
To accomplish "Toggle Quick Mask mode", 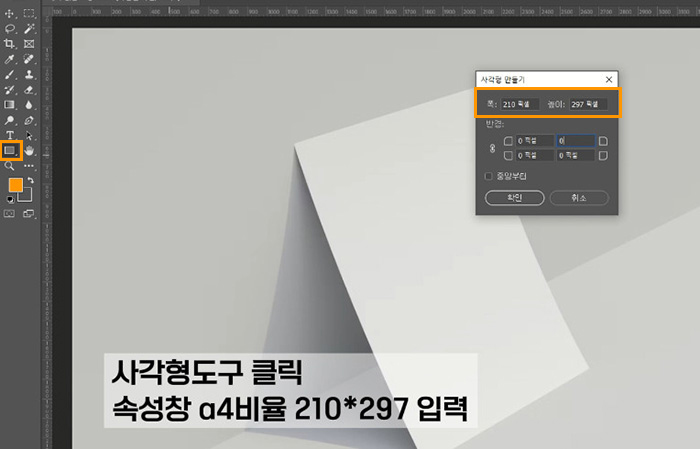I will (9, 213).
